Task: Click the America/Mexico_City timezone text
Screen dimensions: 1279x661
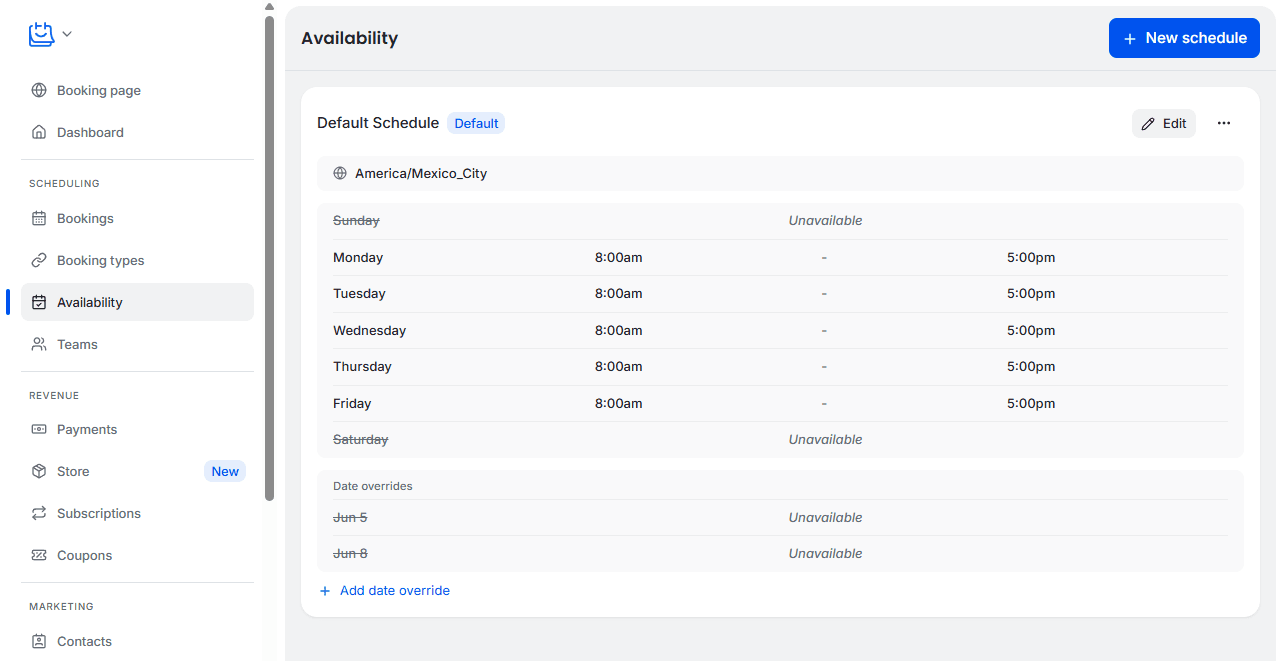Action: (421, 173)
